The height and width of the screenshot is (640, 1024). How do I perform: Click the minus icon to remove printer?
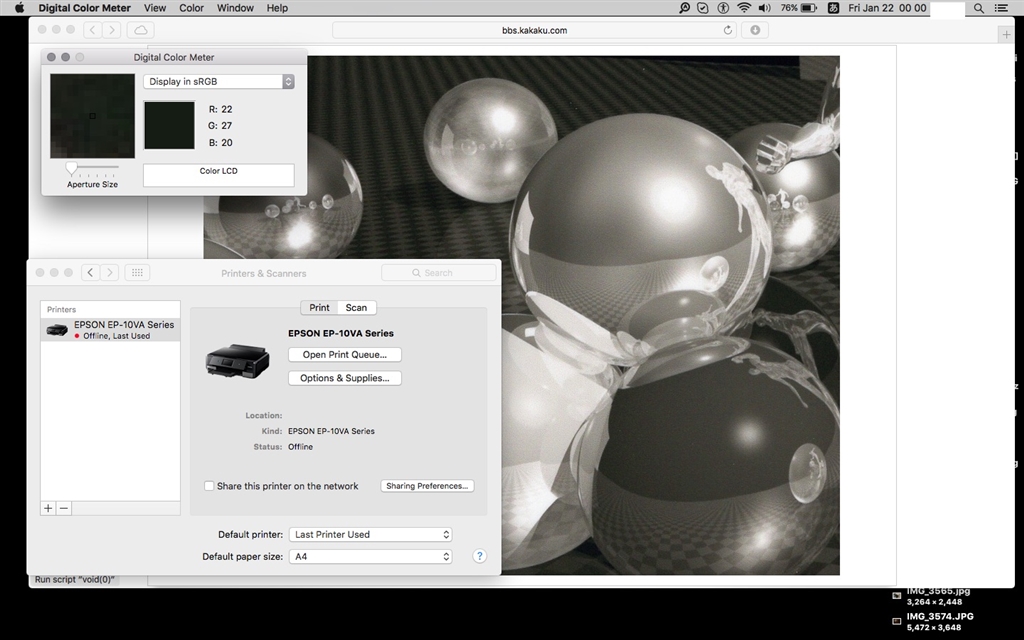point(64,508)
